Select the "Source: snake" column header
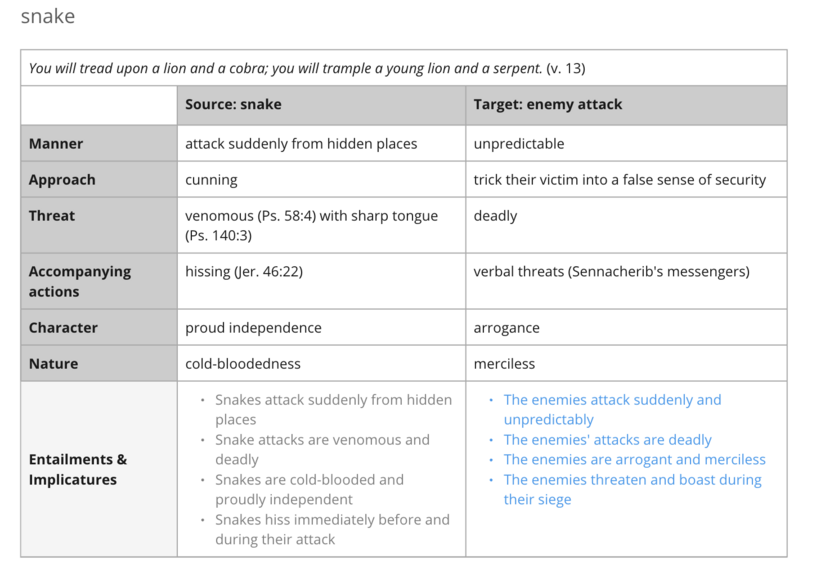 click(233, 104)
